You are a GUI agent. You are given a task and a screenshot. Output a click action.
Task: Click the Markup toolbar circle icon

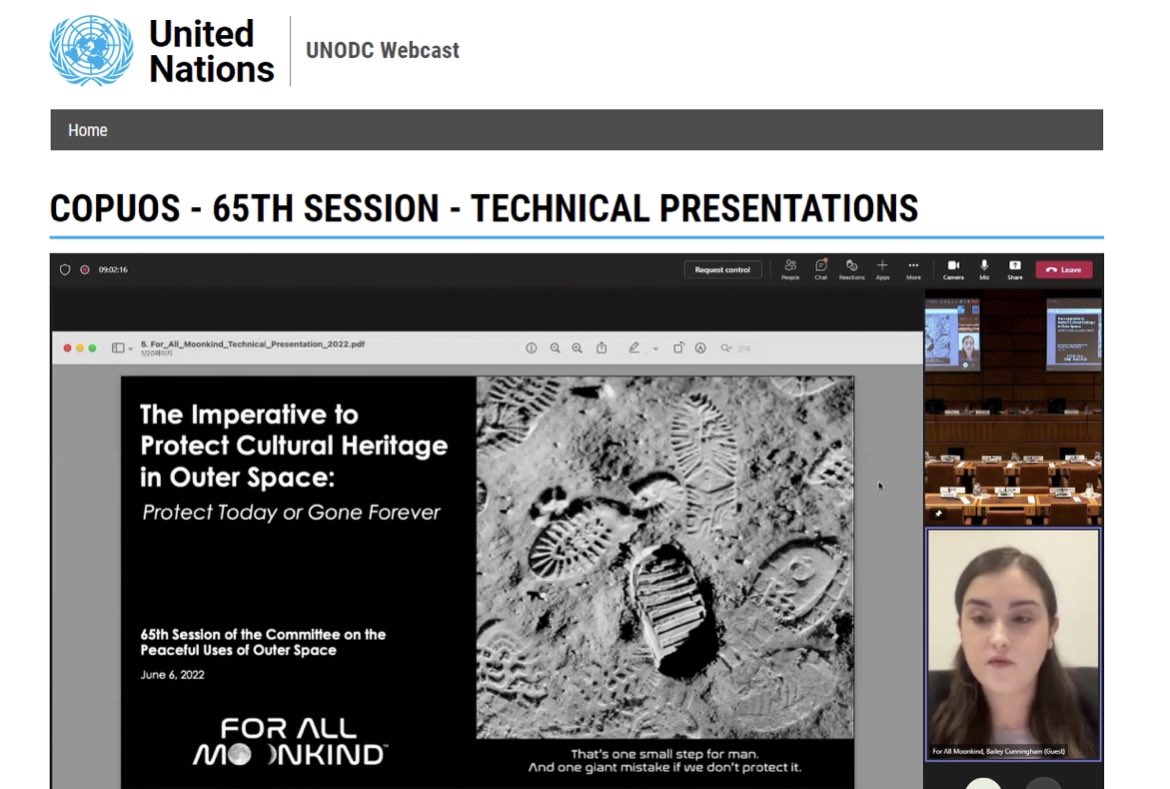point(700,348)
